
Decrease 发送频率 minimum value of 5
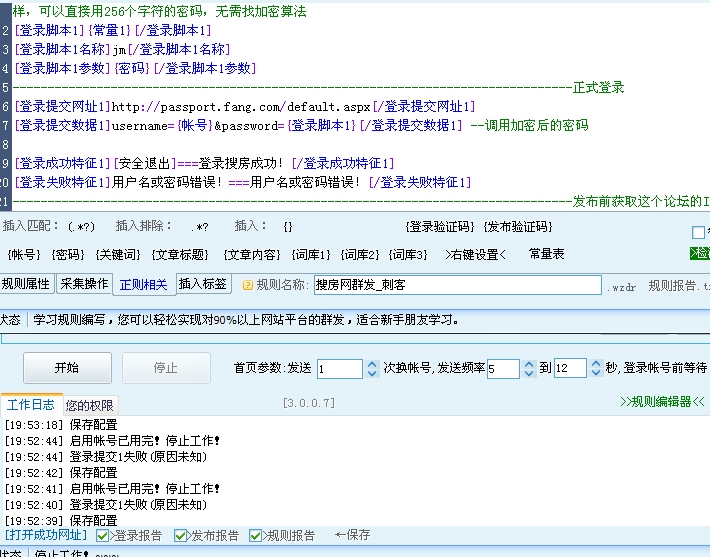529,373
